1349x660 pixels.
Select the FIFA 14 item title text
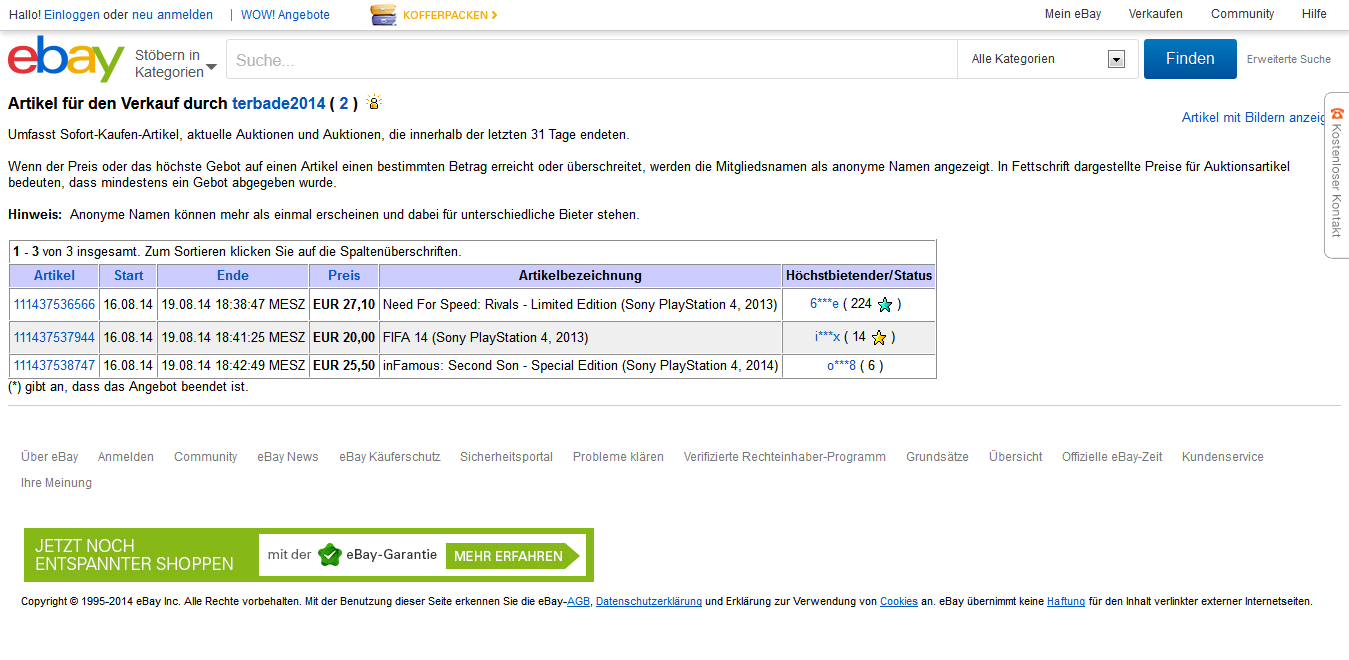[x=486, y=338]
